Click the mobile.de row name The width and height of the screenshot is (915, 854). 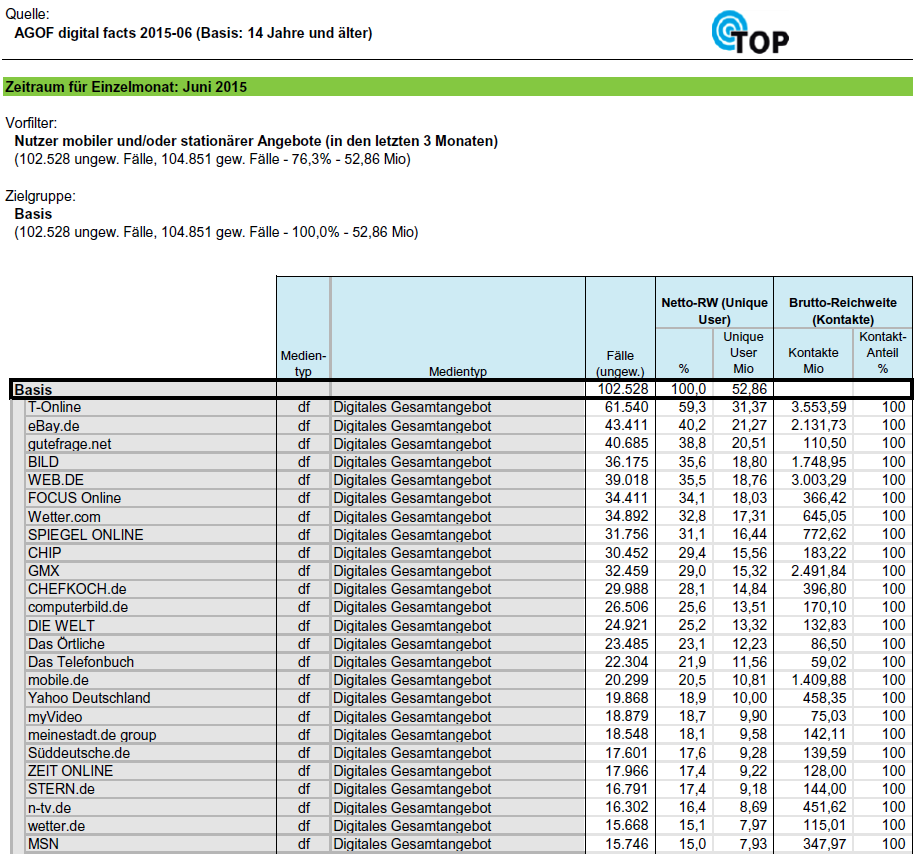[x=58, y=681]
